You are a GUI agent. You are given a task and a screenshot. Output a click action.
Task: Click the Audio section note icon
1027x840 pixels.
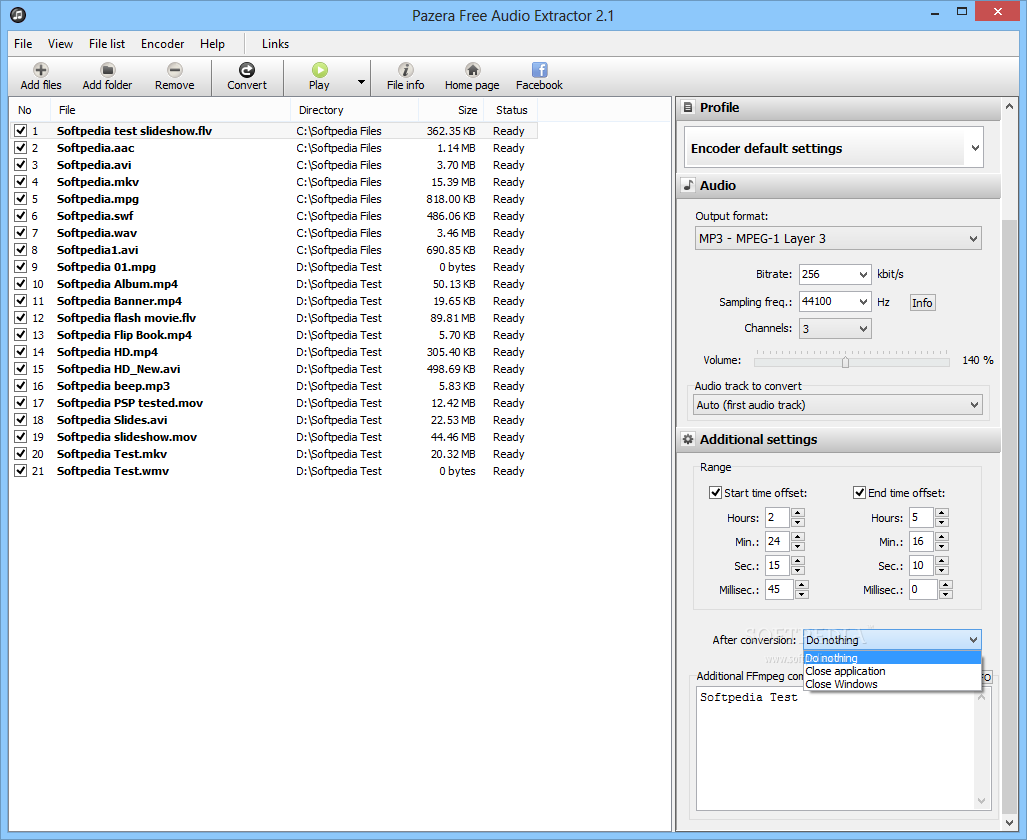click(x=688, y=185)
